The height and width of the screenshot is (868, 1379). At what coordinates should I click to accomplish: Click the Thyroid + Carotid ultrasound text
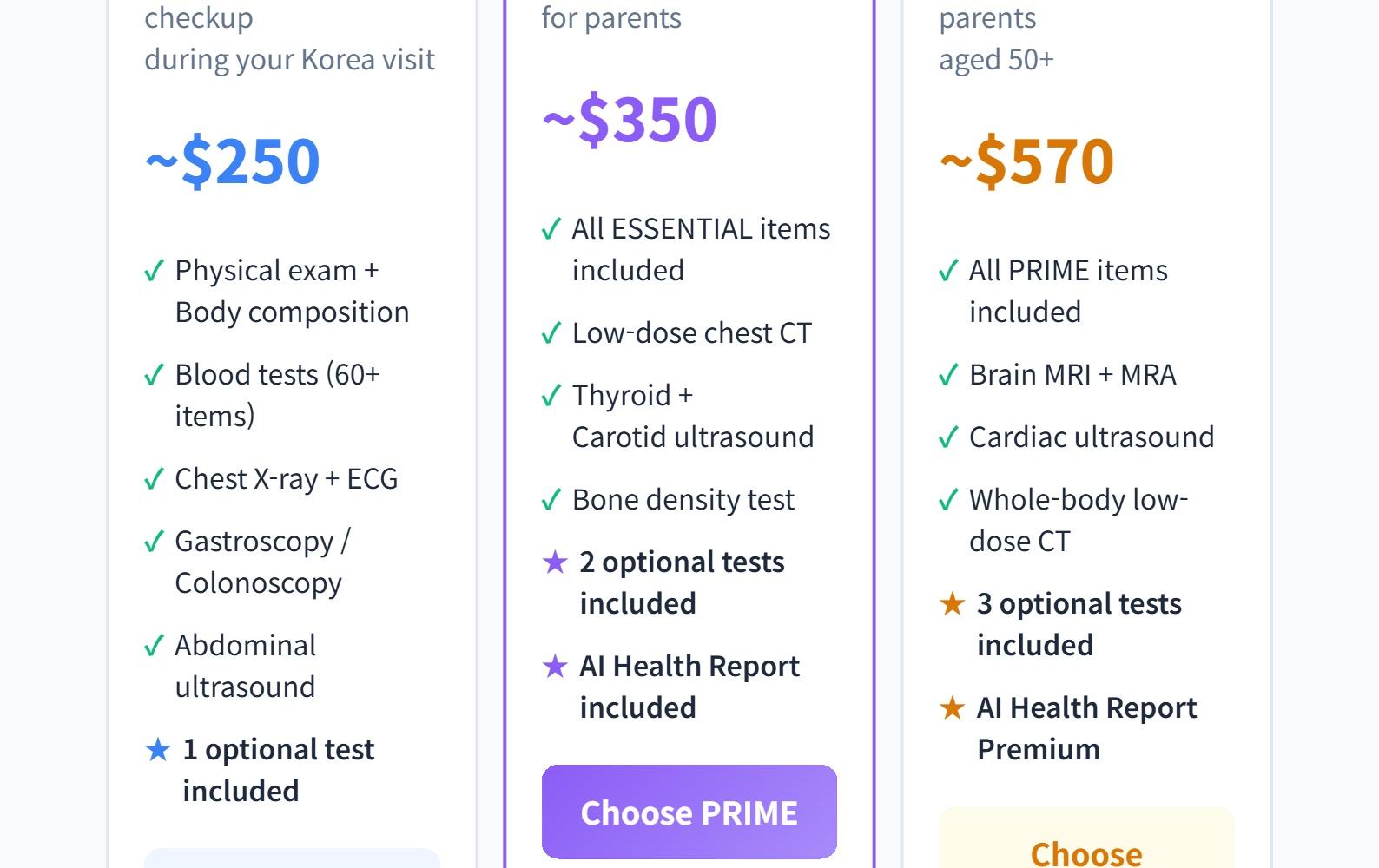[692, 416]
